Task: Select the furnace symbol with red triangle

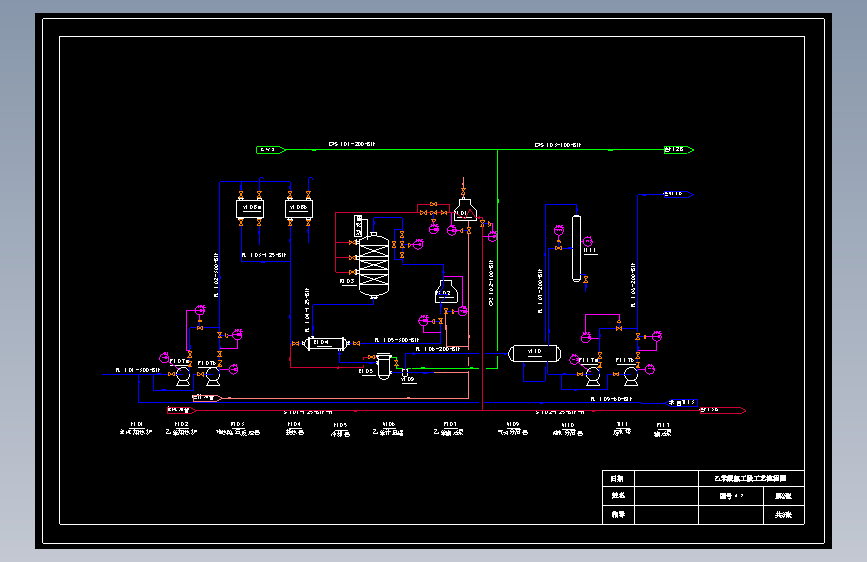Action: click(465, 210)
